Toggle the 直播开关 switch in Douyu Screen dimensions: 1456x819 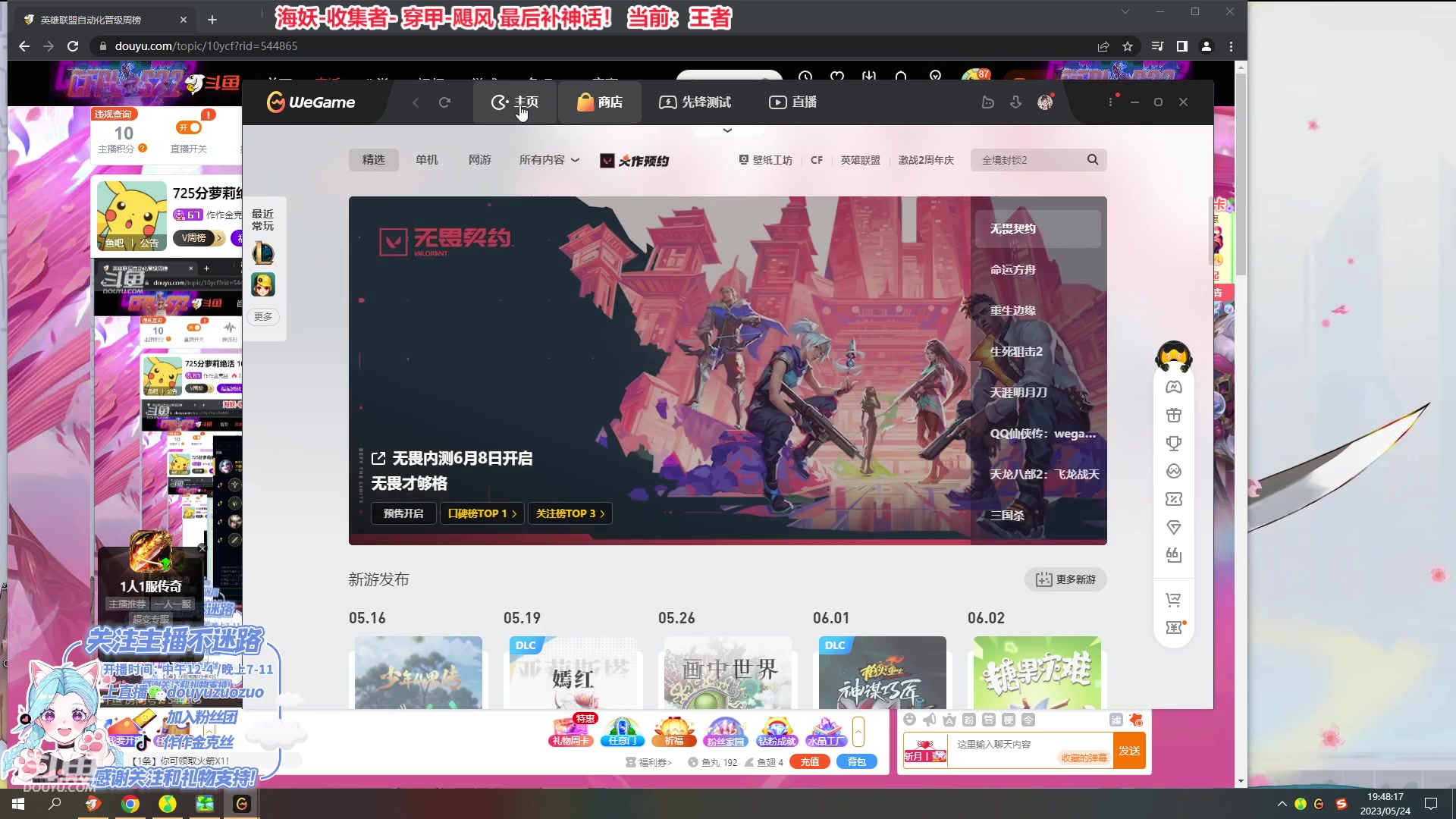[190, 128]
